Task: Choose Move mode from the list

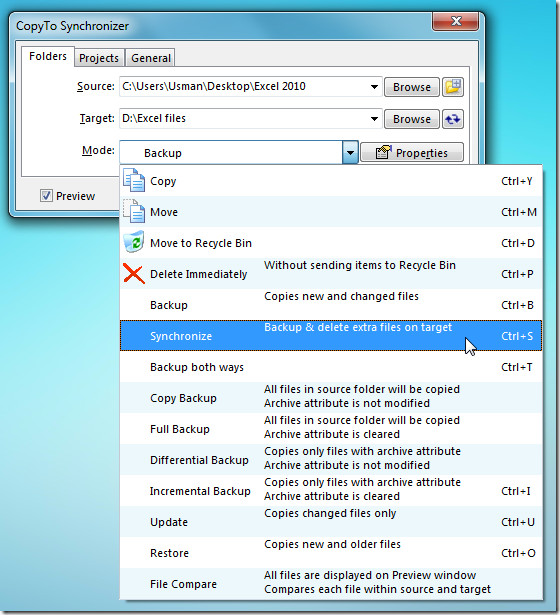Action: click(331, 211)
